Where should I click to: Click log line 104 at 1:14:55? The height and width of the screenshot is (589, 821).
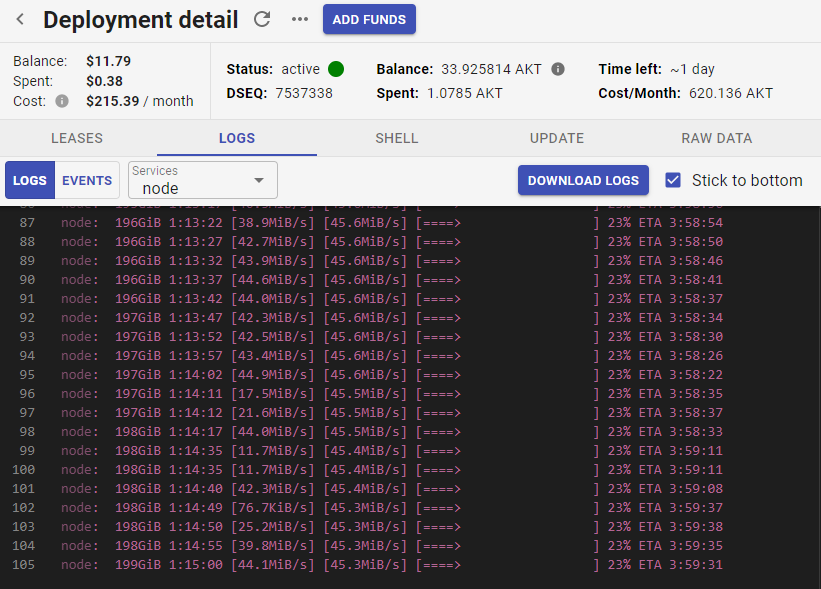410,546
